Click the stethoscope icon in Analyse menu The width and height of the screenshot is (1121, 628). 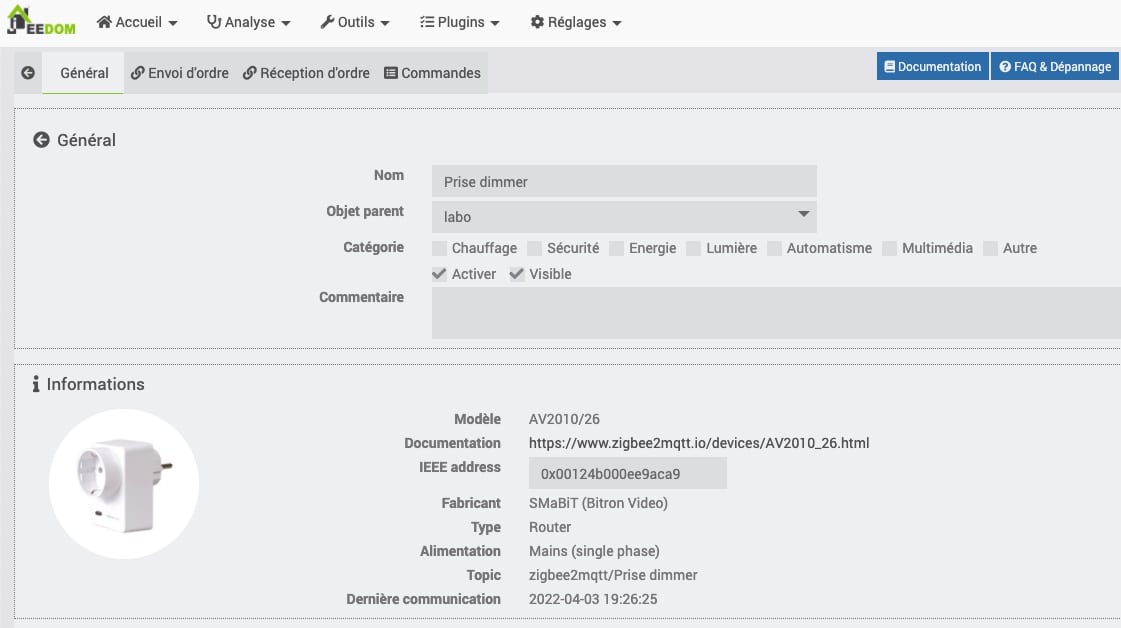tap(214, 22)
